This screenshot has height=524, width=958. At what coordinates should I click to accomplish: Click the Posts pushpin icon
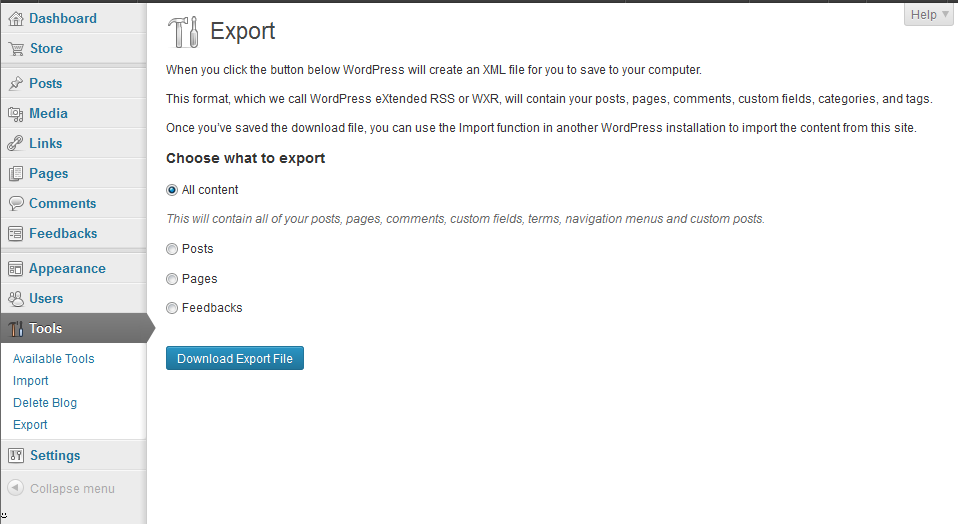coord(15,83)
